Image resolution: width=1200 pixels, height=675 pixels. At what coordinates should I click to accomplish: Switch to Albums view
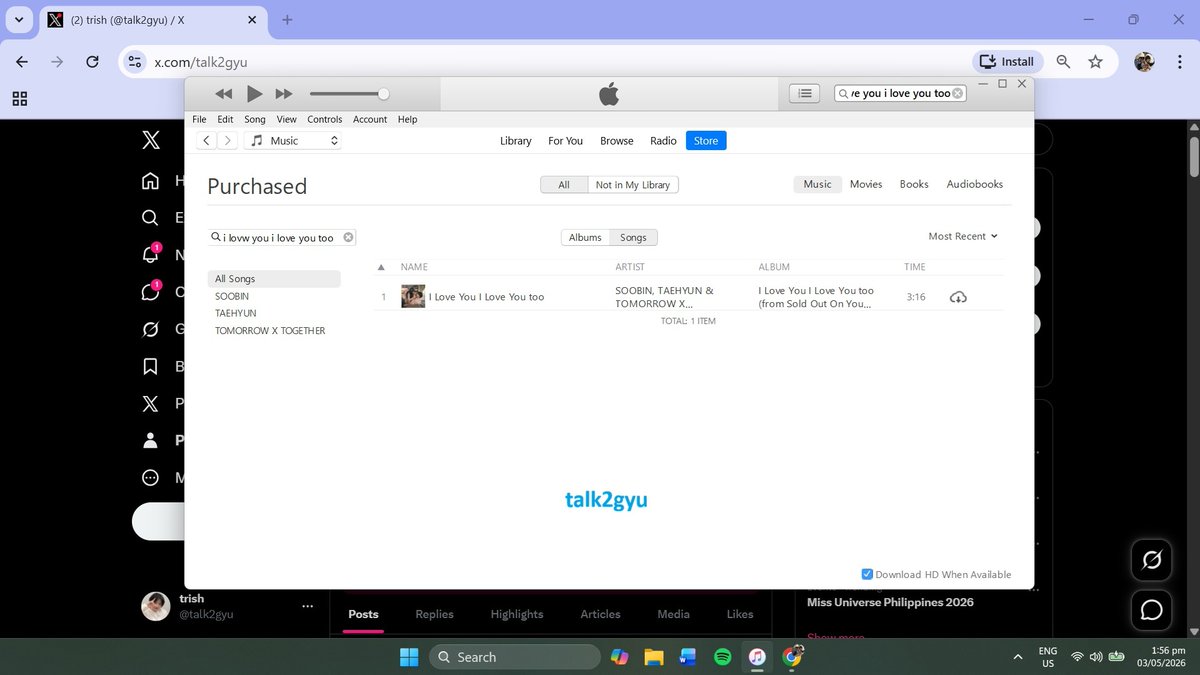click(x=585, y=238)
